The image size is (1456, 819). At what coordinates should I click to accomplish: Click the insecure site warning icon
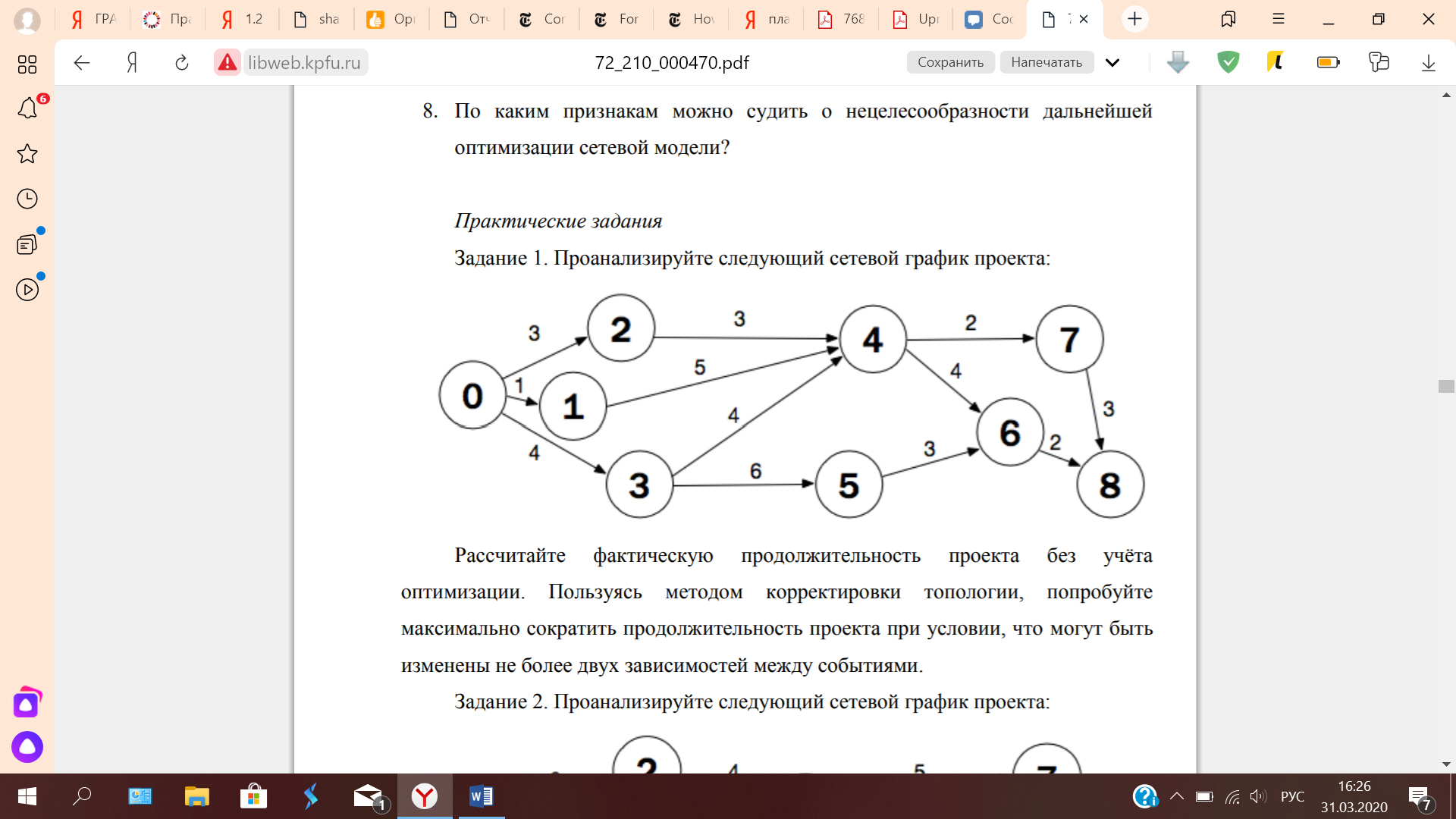227,63
